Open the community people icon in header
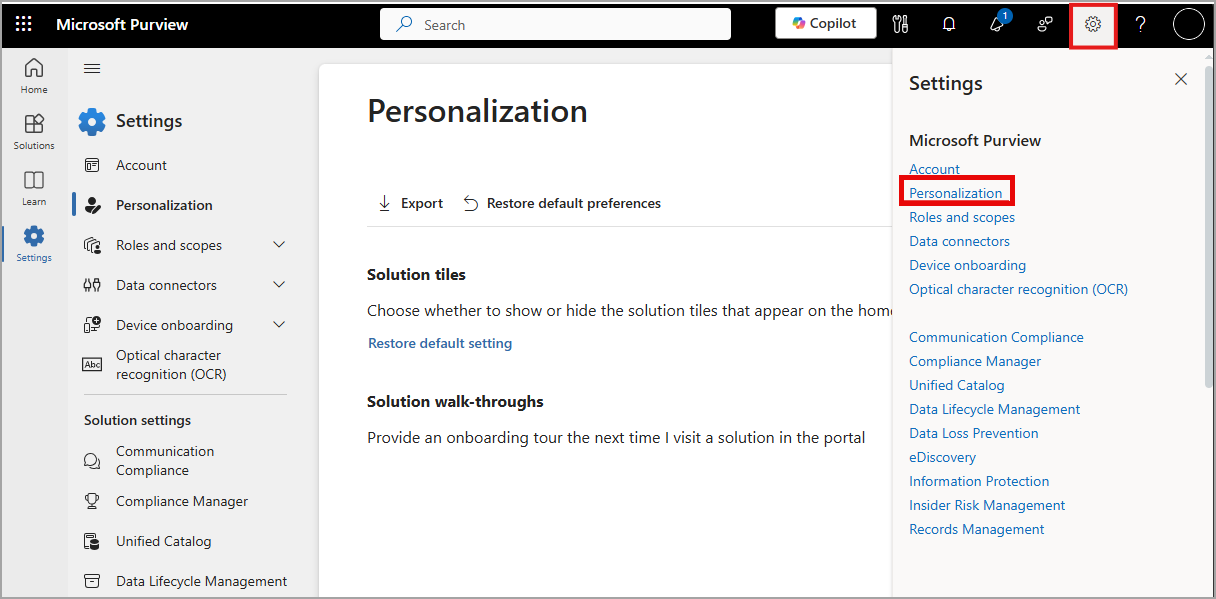 pyautogui.click(x=1045, y=24)
